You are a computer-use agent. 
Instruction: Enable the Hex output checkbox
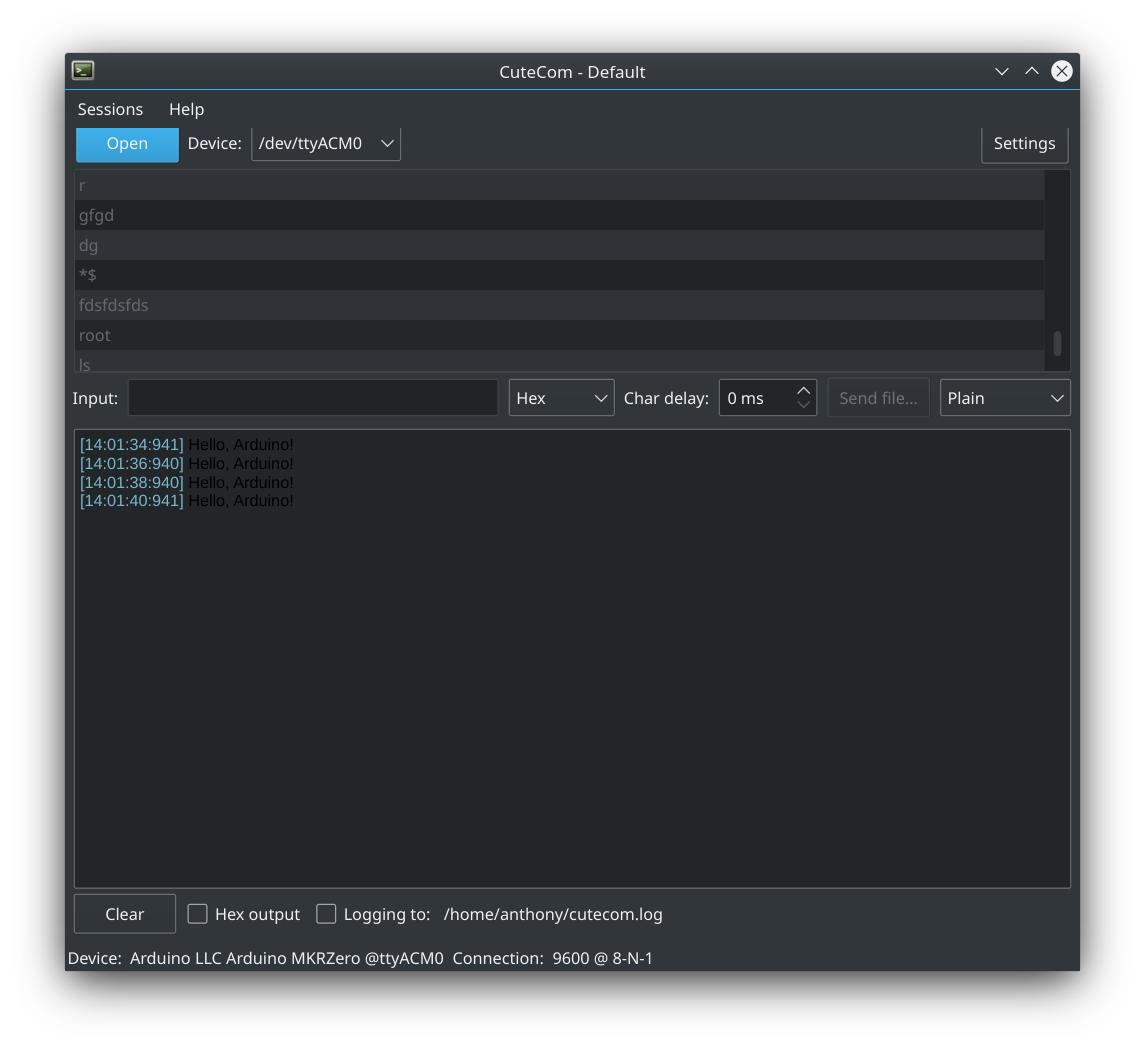coord(198,914)
